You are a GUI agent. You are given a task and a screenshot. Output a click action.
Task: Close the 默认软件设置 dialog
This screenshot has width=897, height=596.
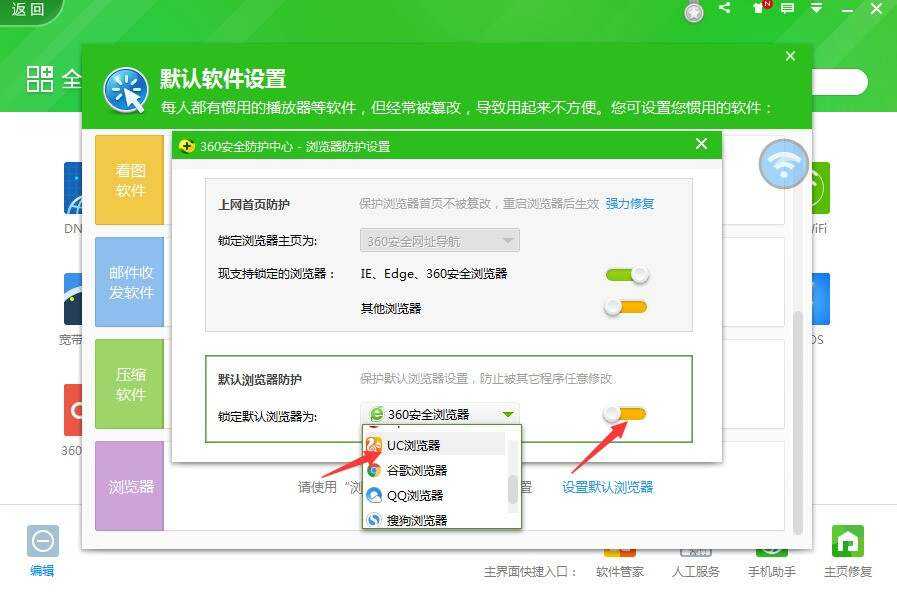pos(790,56)
